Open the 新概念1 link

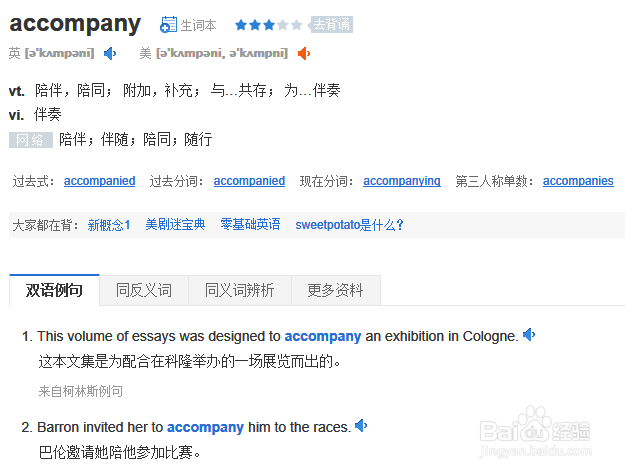coord(109,225)
